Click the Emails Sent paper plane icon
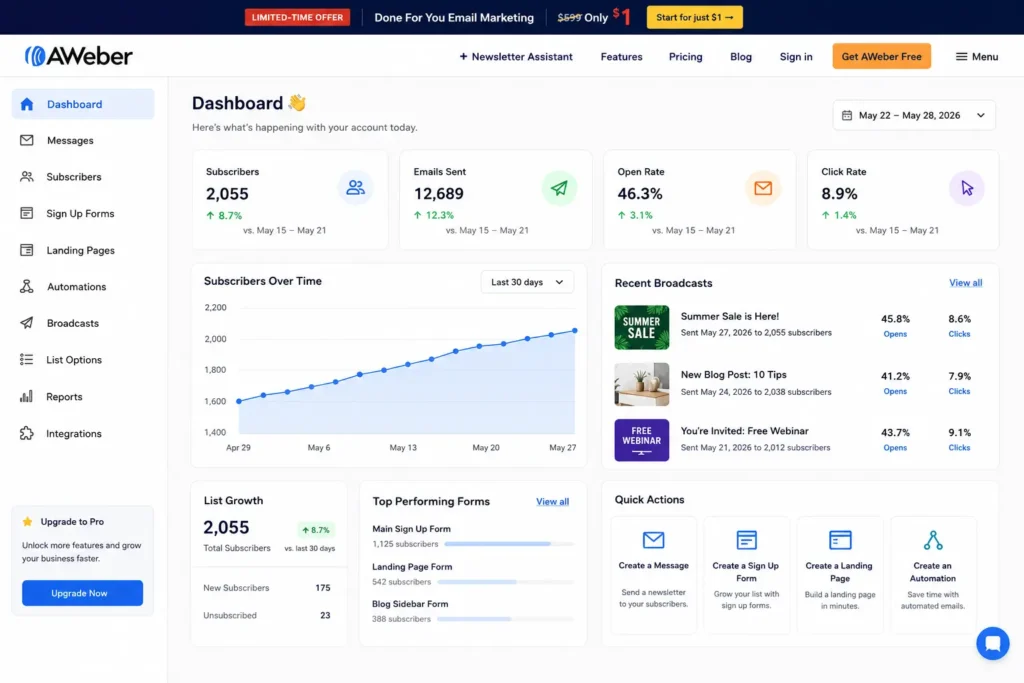Viewport: 1024px width, 683px height. pos(559,188)
